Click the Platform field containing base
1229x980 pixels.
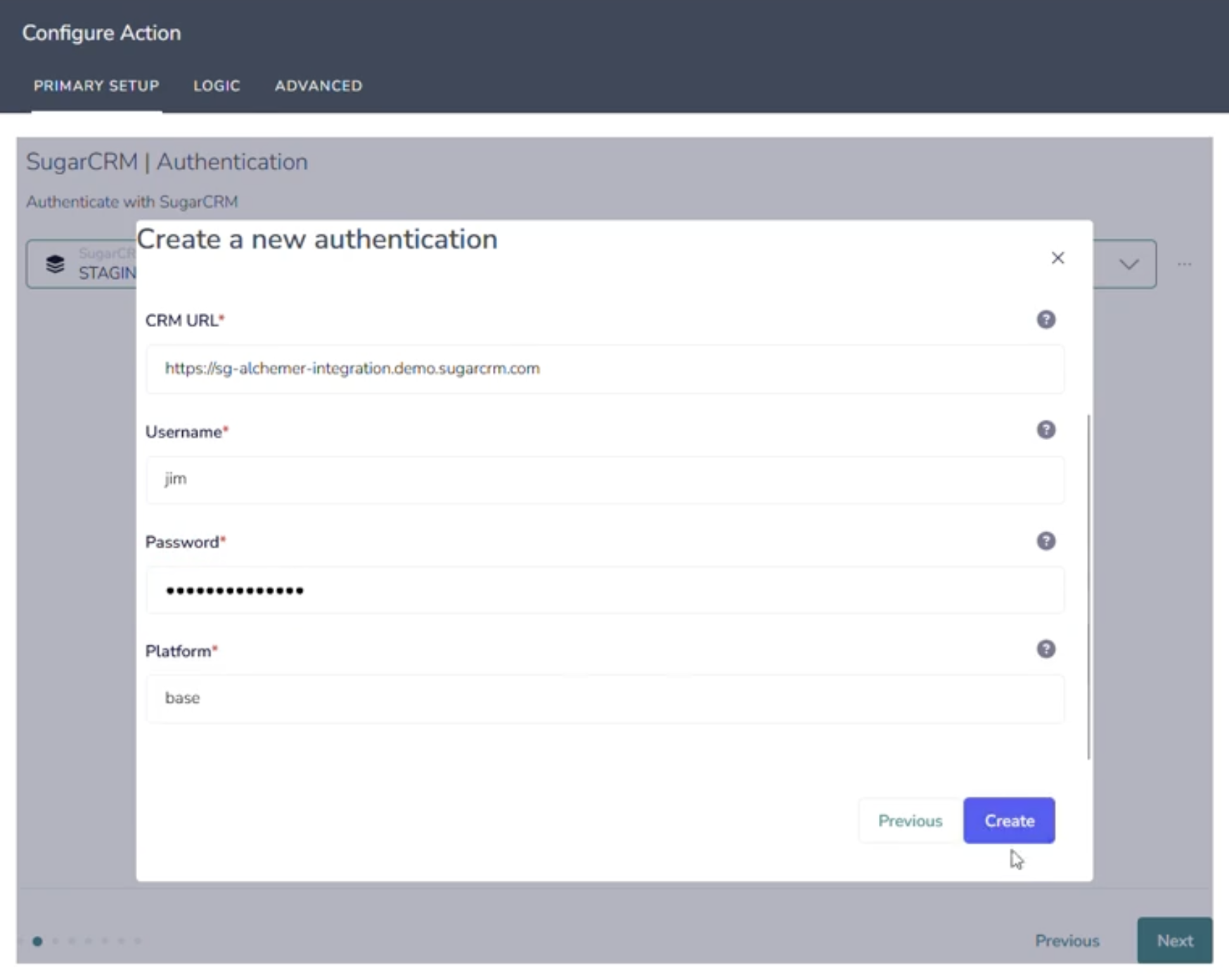click(605, 698)
